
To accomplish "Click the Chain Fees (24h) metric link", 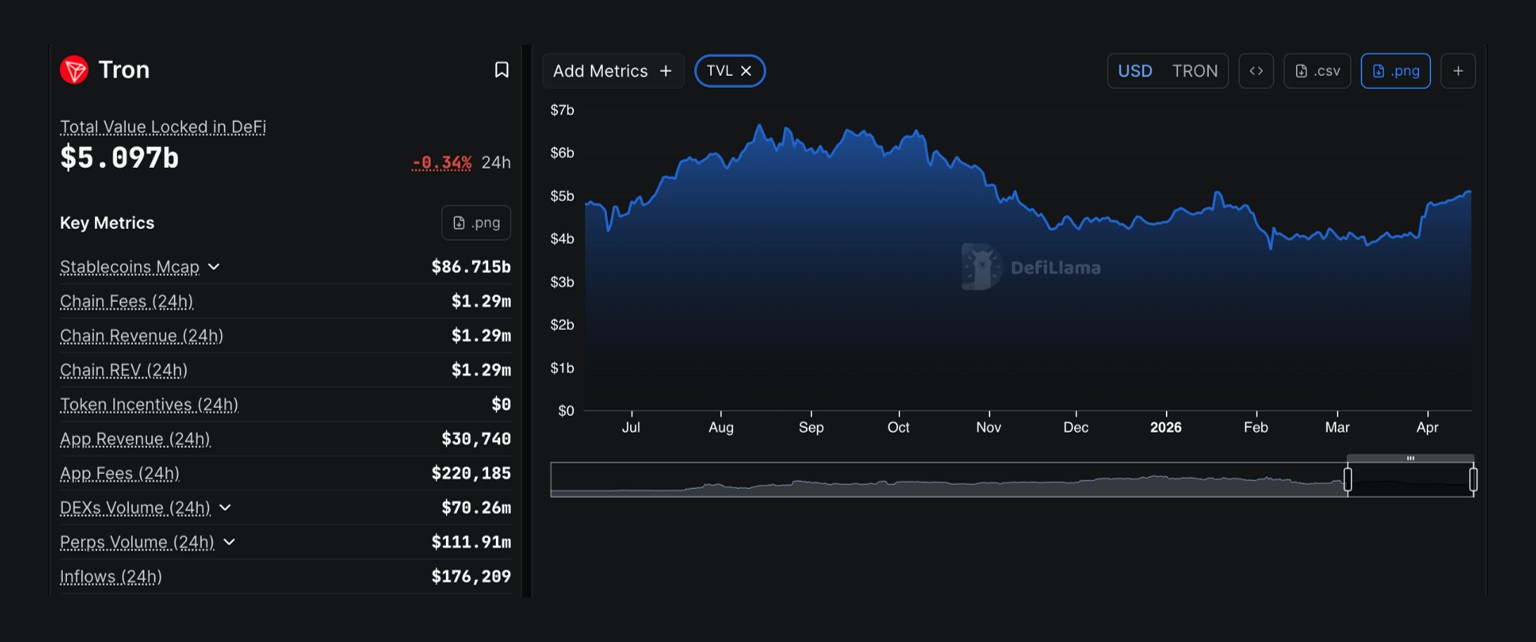I will pyautogui.click(x=127, y=301).
